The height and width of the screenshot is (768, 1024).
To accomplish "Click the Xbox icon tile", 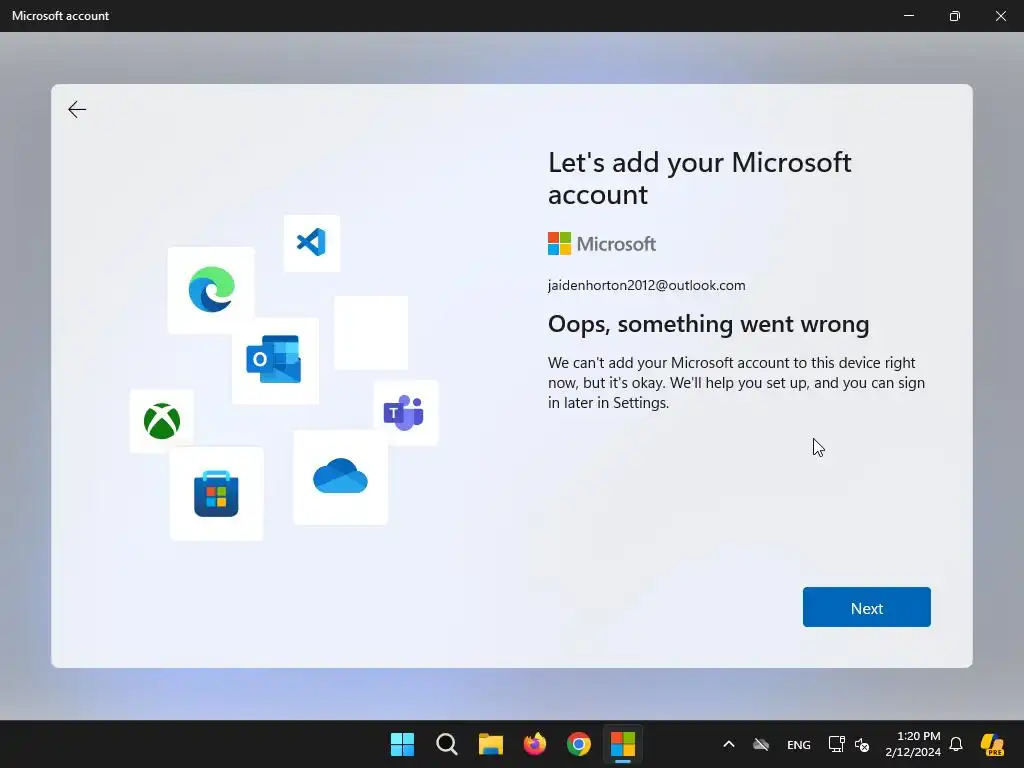I will coord(161,421).
